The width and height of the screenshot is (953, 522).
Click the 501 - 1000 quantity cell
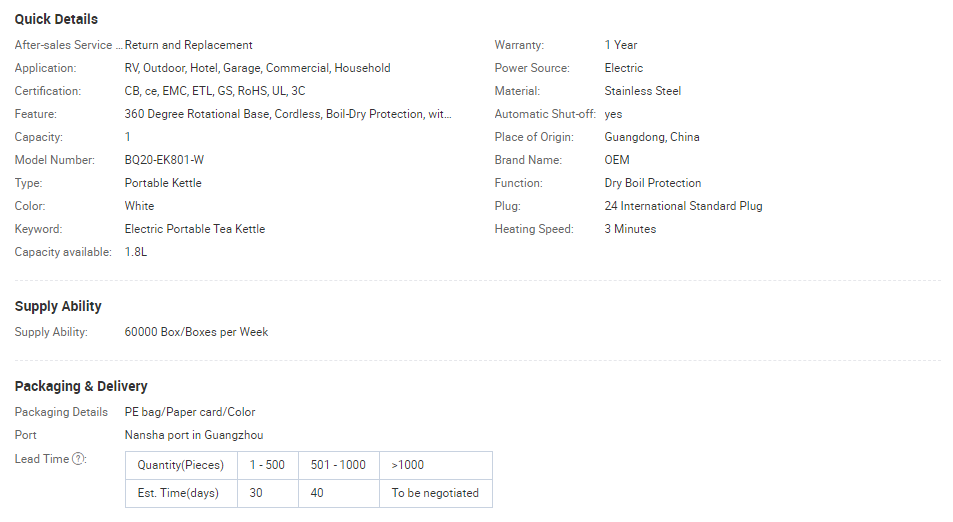coord(339,465)
